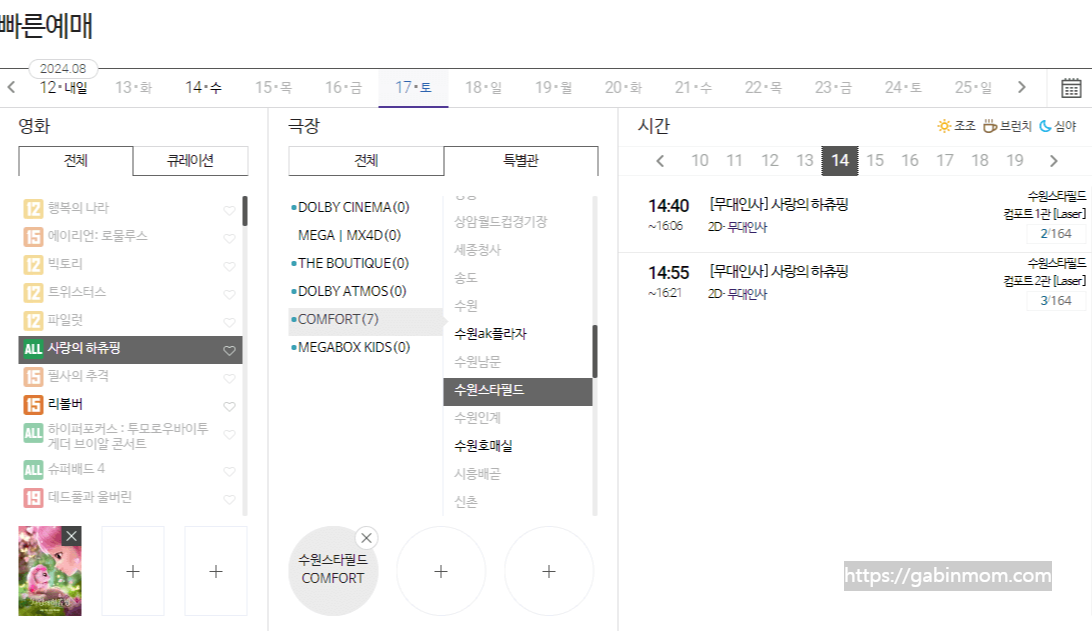
Task: Toggle the heart icon next to 트위스터스
Action: pyautogui.click(x=228, y=294)
